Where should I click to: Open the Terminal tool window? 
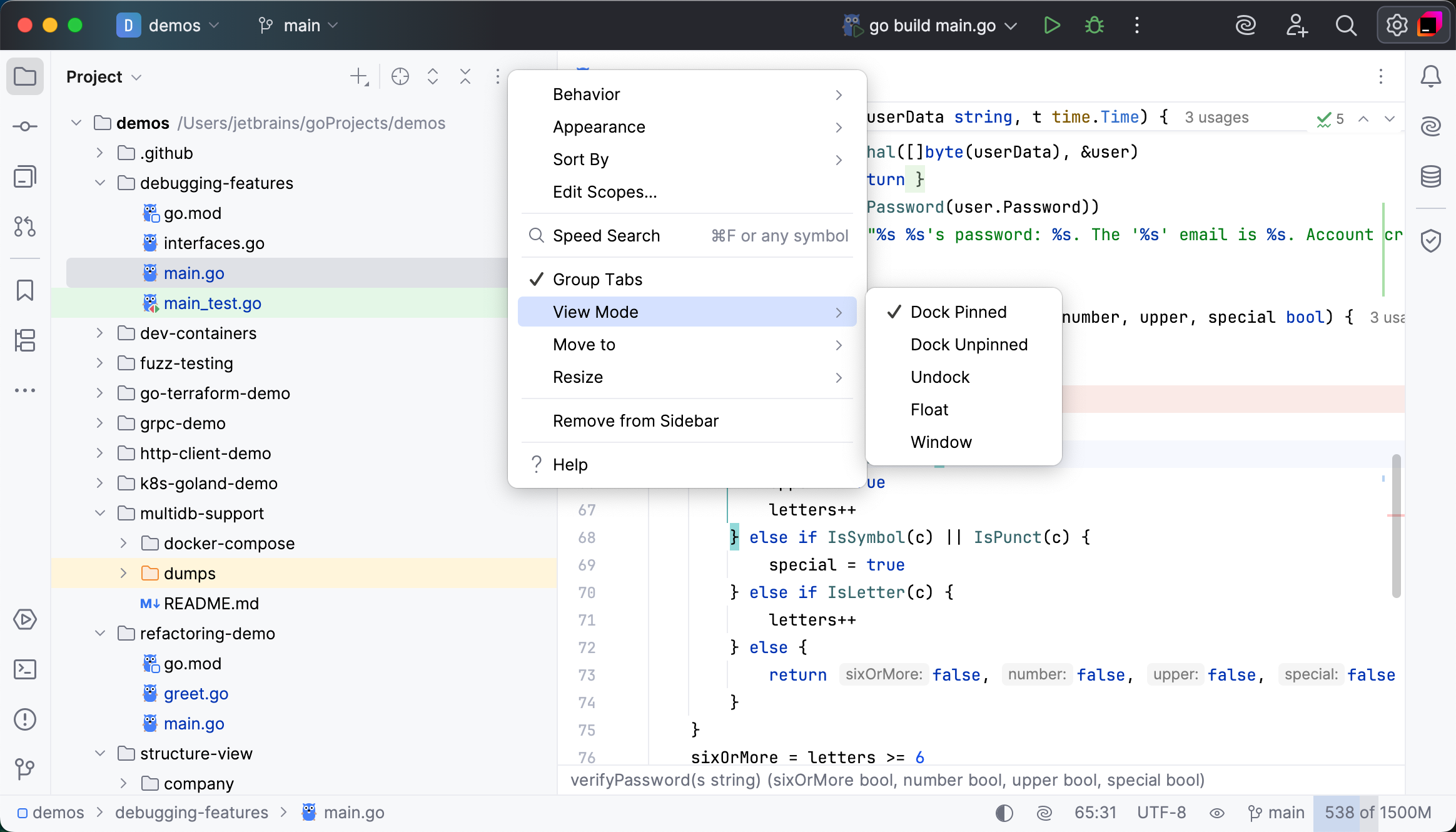tap(25, 669)
